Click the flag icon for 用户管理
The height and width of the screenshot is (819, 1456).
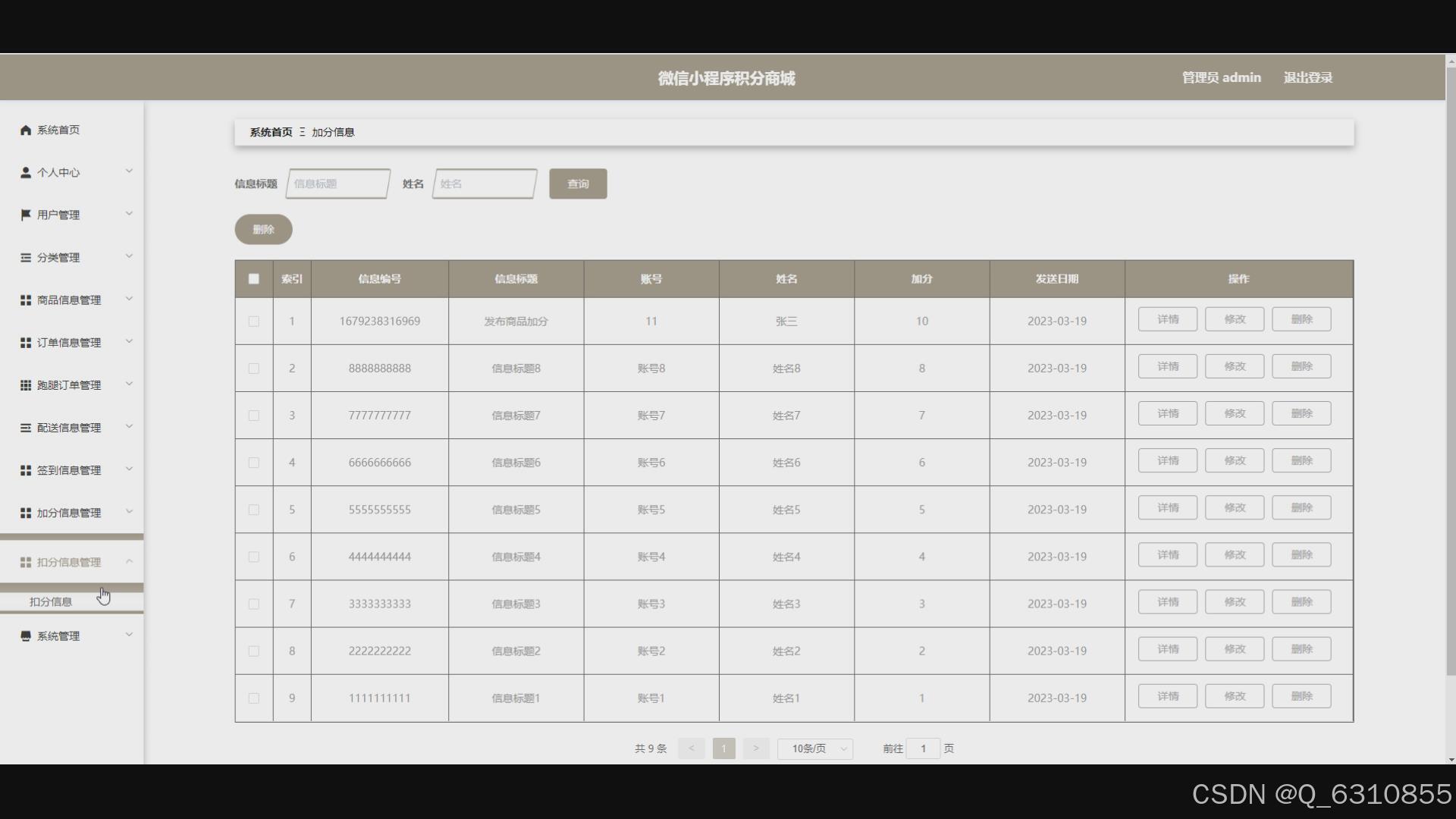[x=26, y=215]
